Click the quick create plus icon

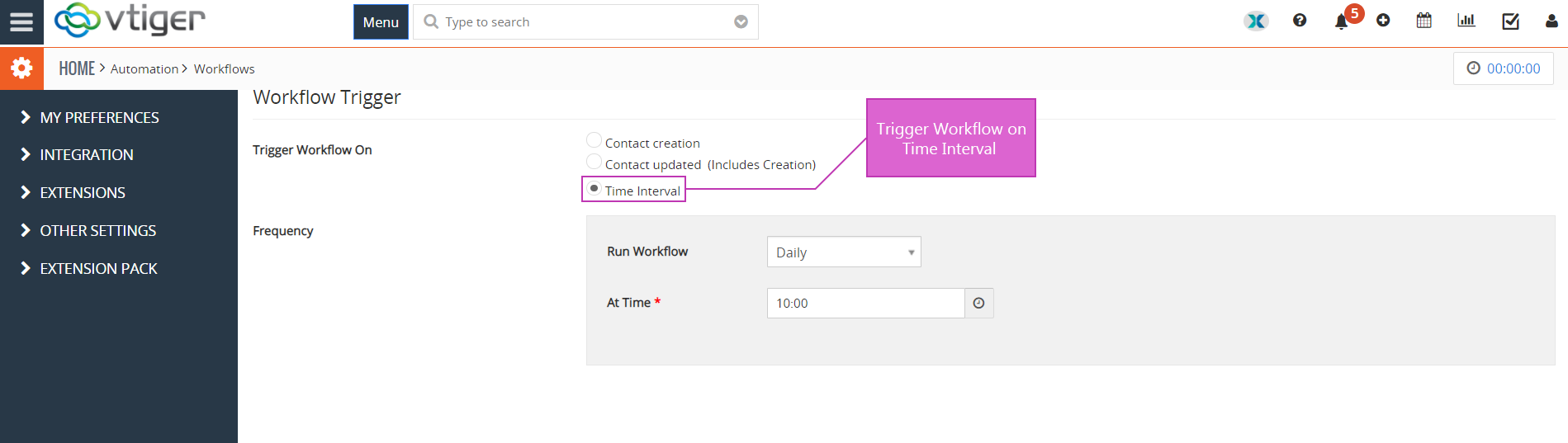click(x=1383, y=21)
